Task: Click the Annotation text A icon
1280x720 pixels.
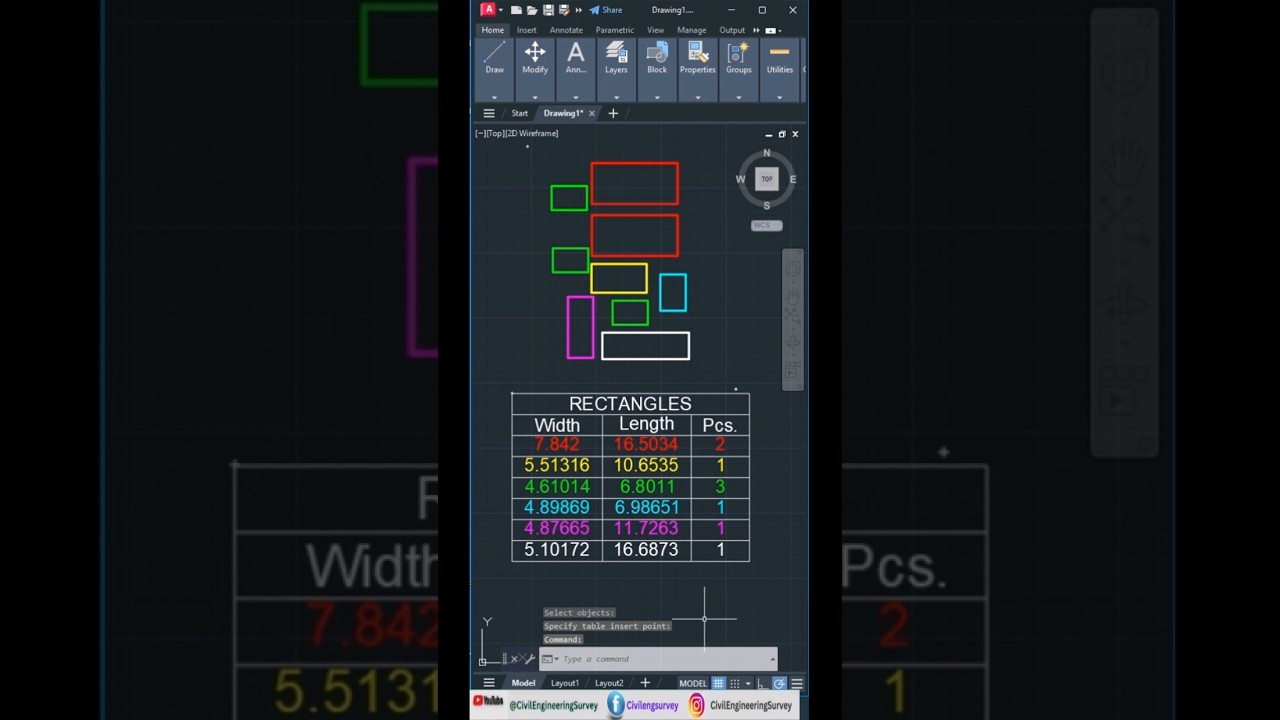Action: tap(576, 52)
